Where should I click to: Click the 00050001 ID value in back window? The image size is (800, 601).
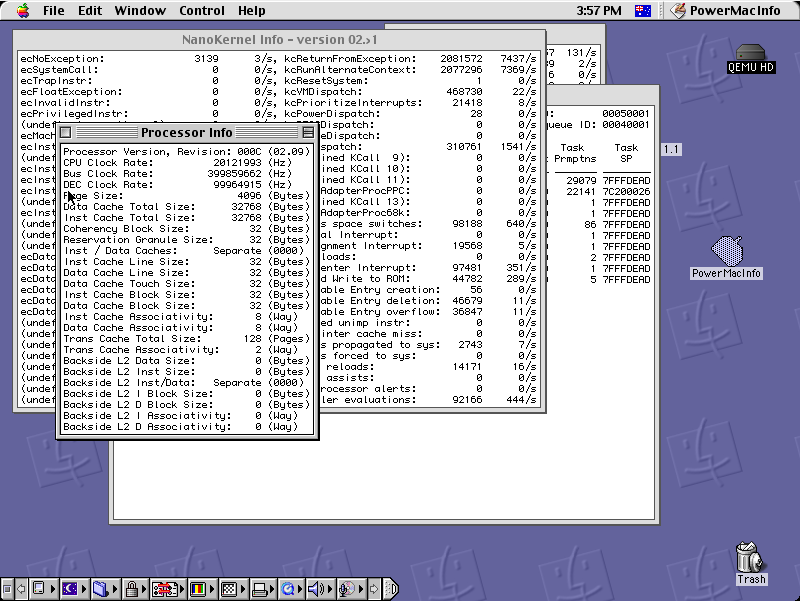(x=626, y=114)
